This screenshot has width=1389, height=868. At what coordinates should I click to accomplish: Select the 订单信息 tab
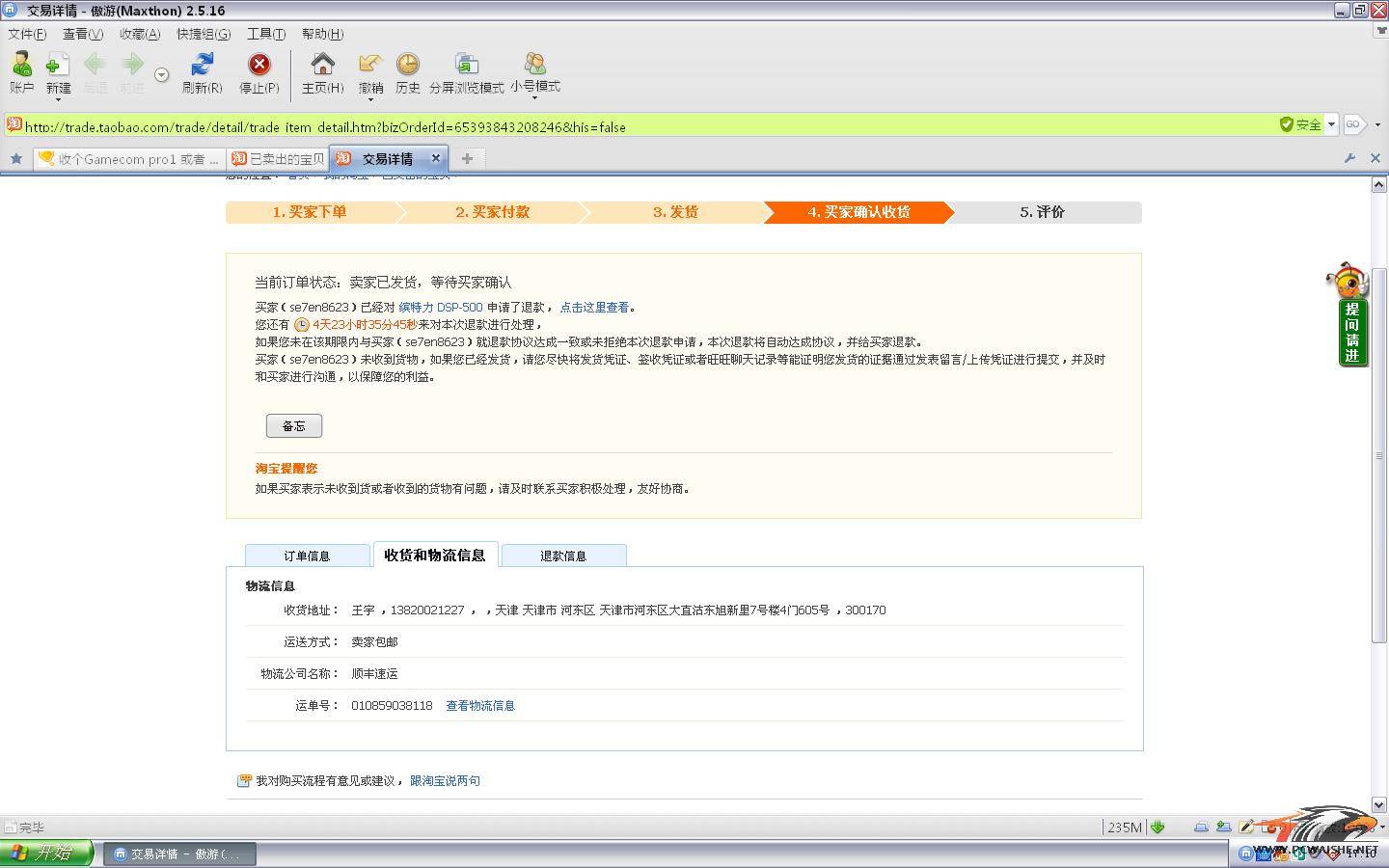[307, 556]
